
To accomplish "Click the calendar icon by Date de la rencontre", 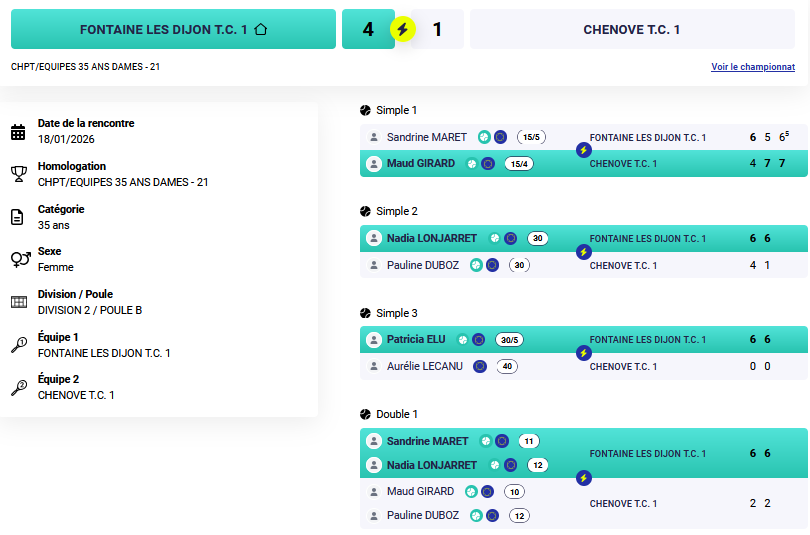I will coord(18,132).
